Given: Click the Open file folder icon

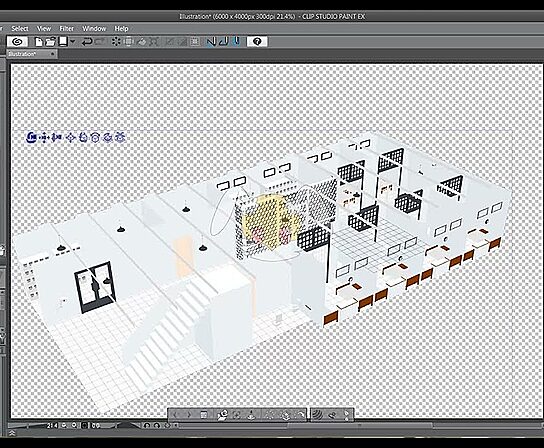Looking at the screenshot, I should [51, 42].
